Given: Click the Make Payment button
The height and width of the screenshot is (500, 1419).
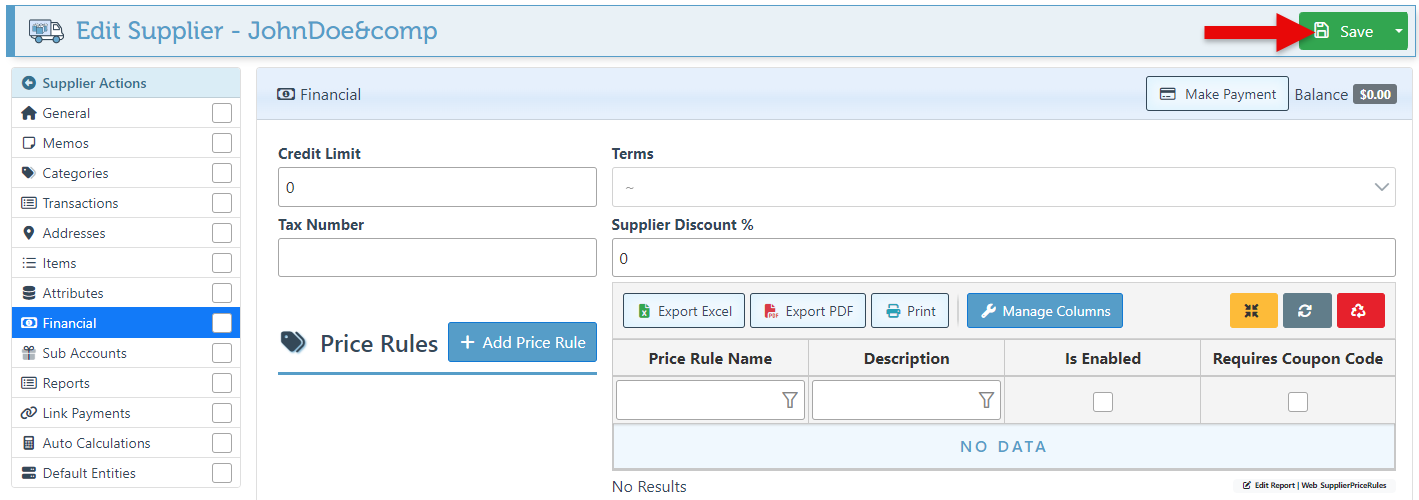Looking at the screenshot, I should (1216, 94).
